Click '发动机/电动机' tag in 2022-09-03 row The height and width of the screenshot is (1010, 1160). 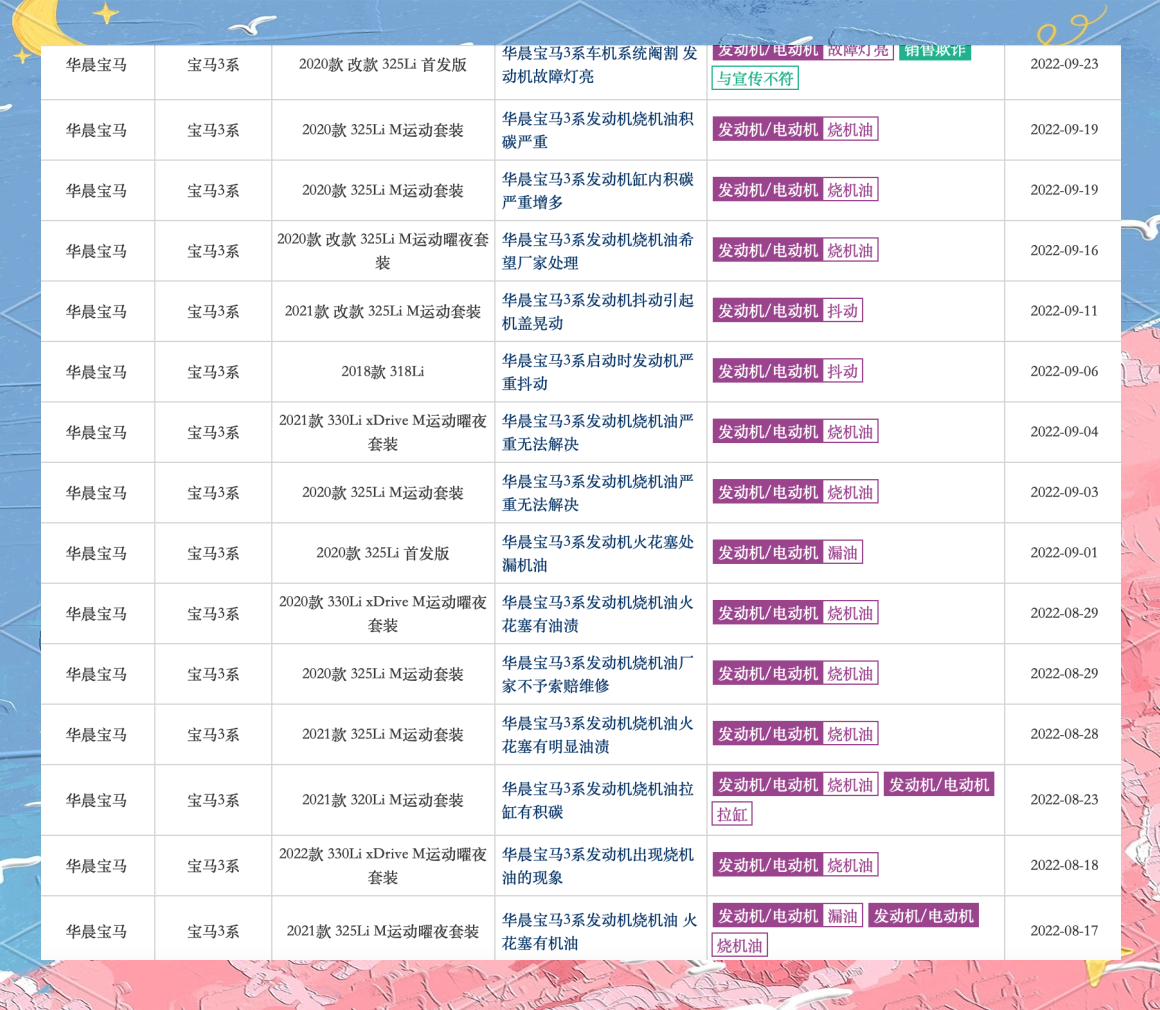click(768, 492)
